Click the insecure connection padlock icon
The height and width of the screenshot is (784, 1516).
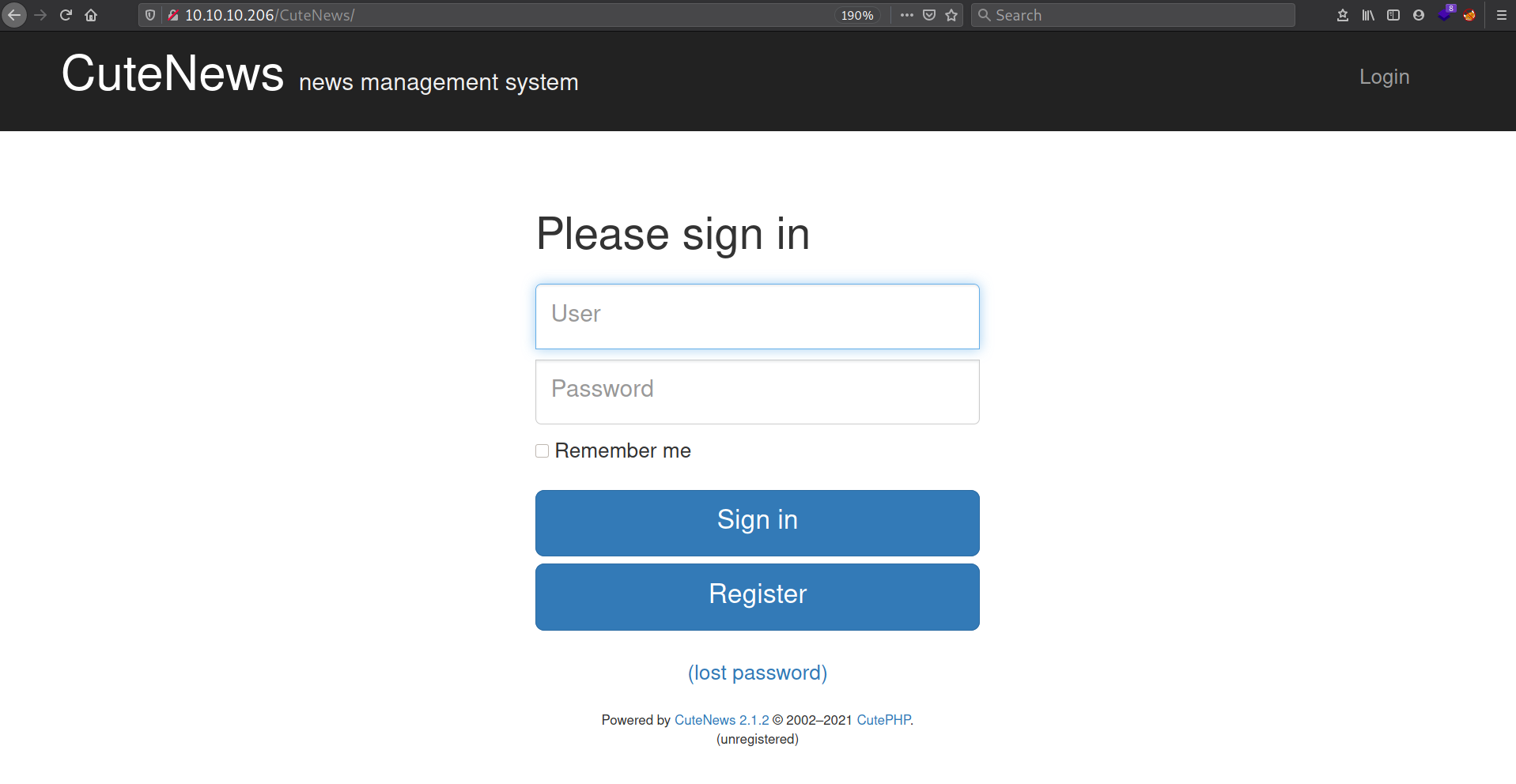coord(172,15)
